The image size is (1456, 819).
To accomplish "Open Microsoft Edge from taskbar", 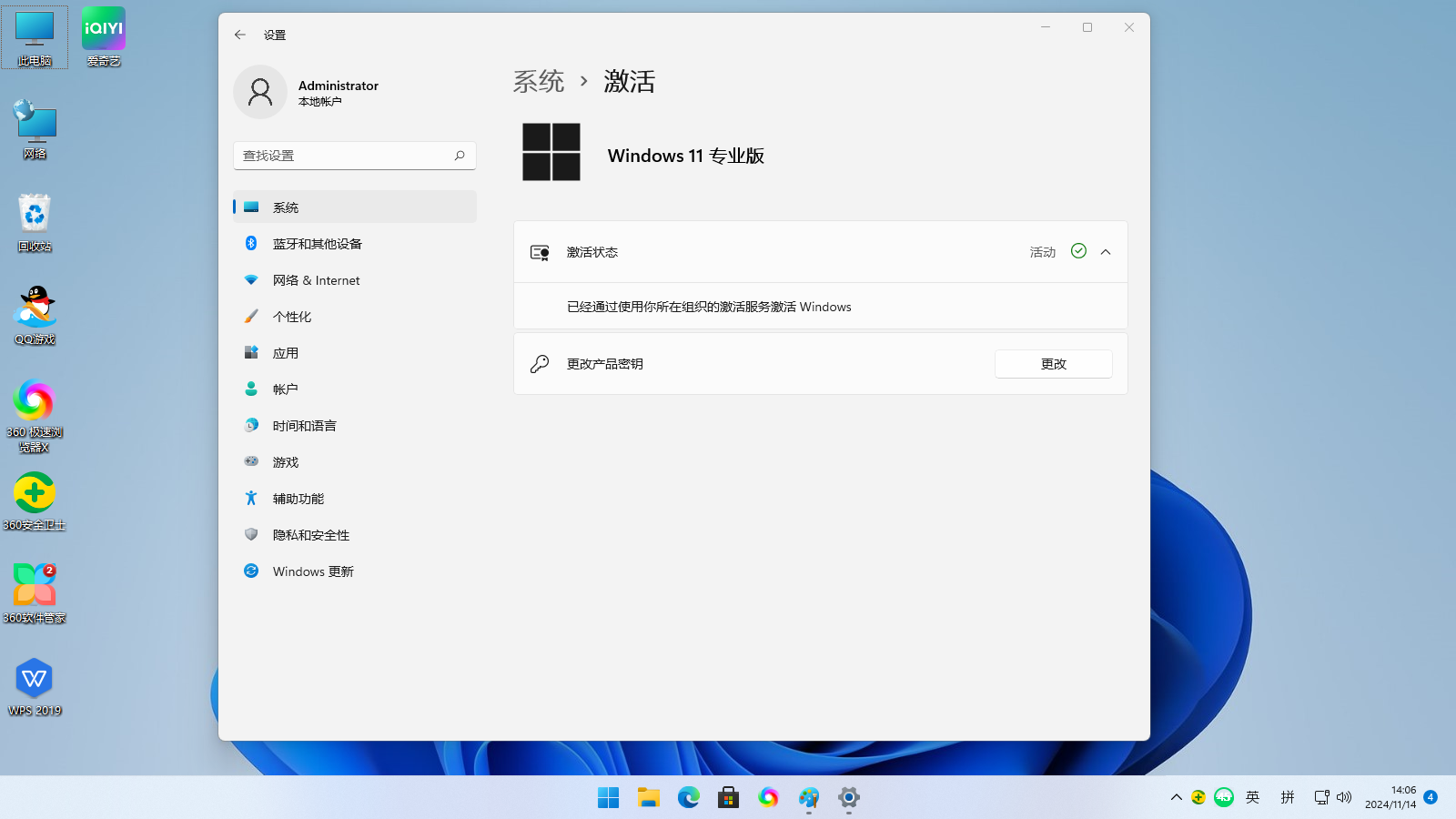I will (x=688, y=797).
